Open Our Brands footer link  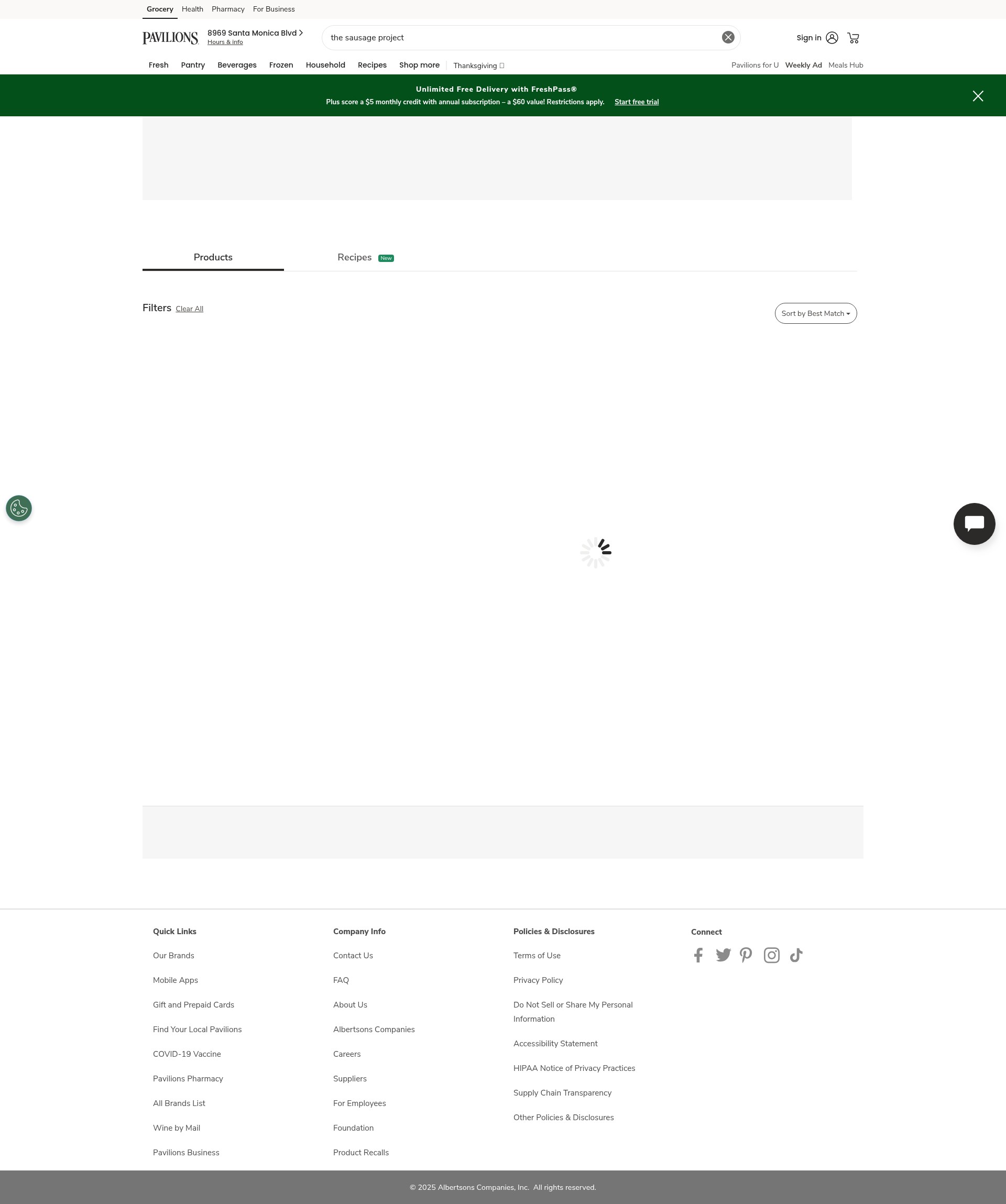(173, 956)
